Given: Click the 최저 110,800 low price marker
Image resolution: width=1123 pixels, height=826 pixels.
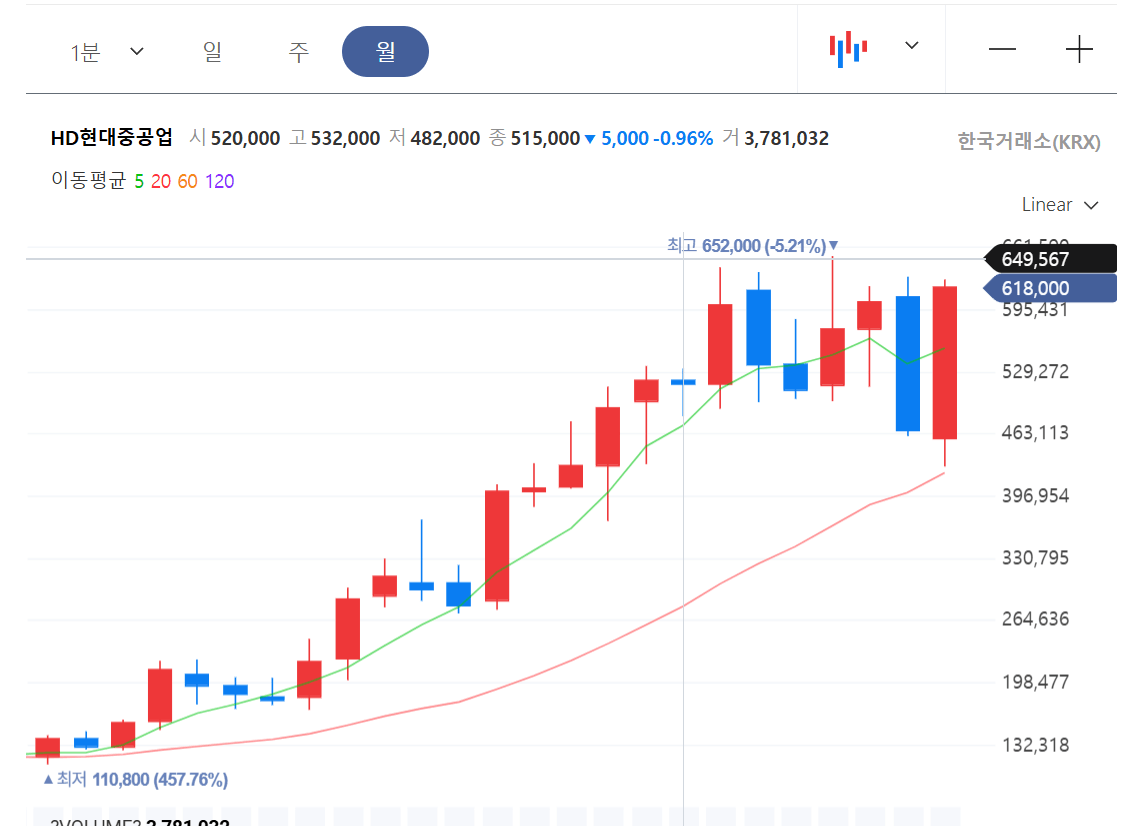Looking at the screenshot, I should tap(136, 779).
